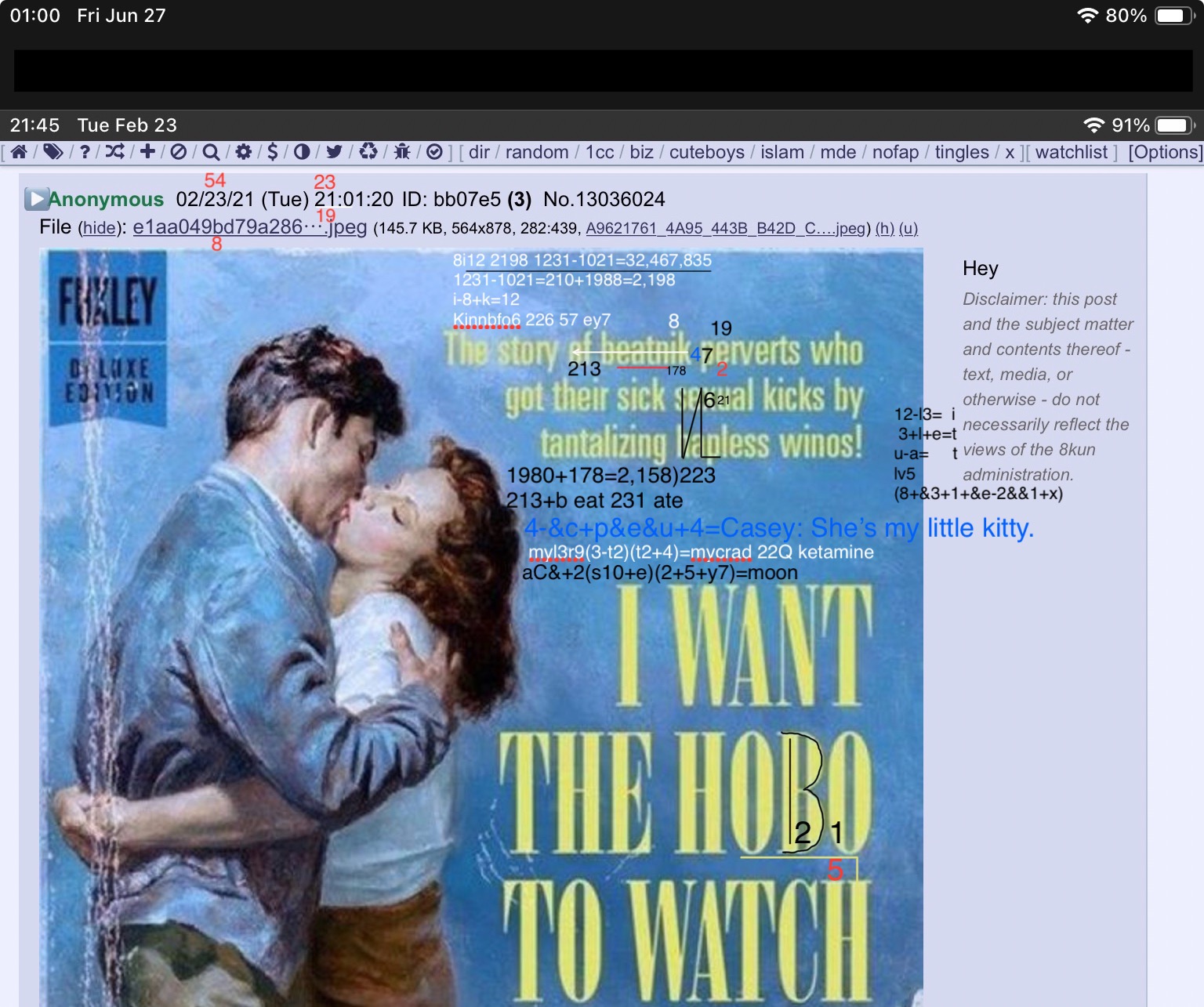Image resolution: width=1204 pixels, height=1007 pixels.
Task: Click the circled checkmark icon
Action: pos(434,152)
